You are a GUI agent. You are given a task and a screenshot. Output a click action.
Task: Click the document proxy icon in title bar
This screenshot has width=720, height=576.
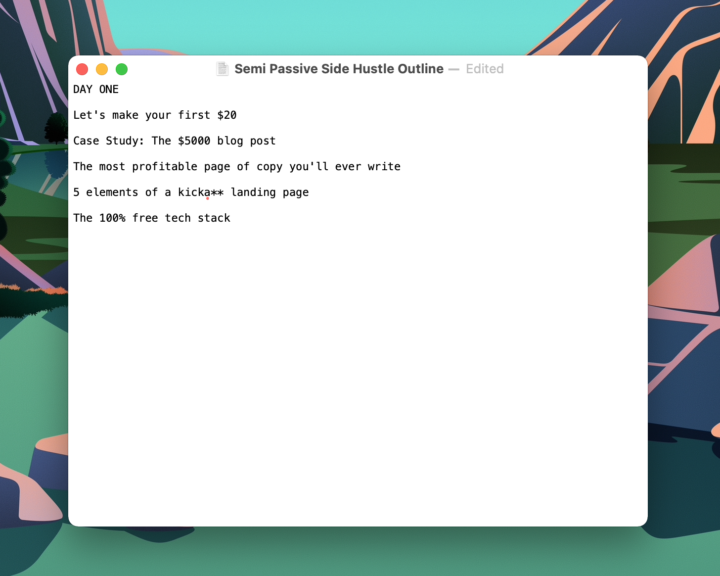pyautogui.click(x=222, y=69)
